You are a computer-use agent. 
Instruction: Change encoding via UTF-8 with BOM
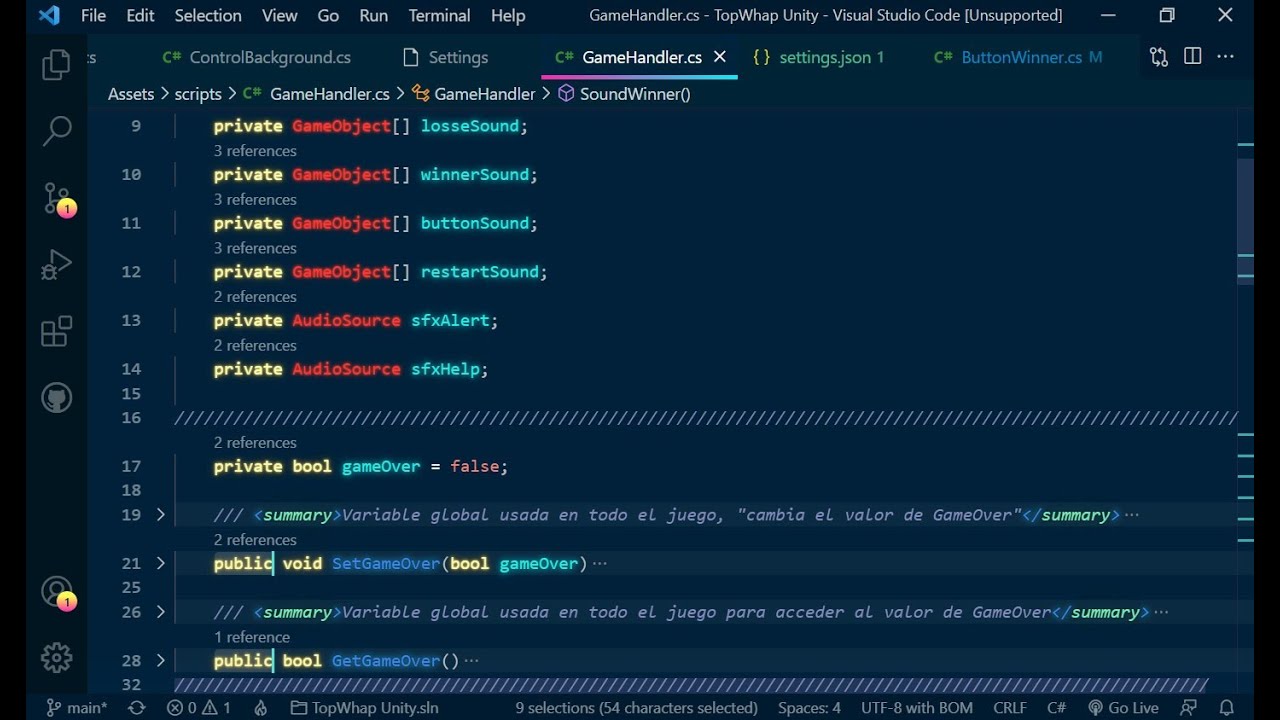point(917,708)
